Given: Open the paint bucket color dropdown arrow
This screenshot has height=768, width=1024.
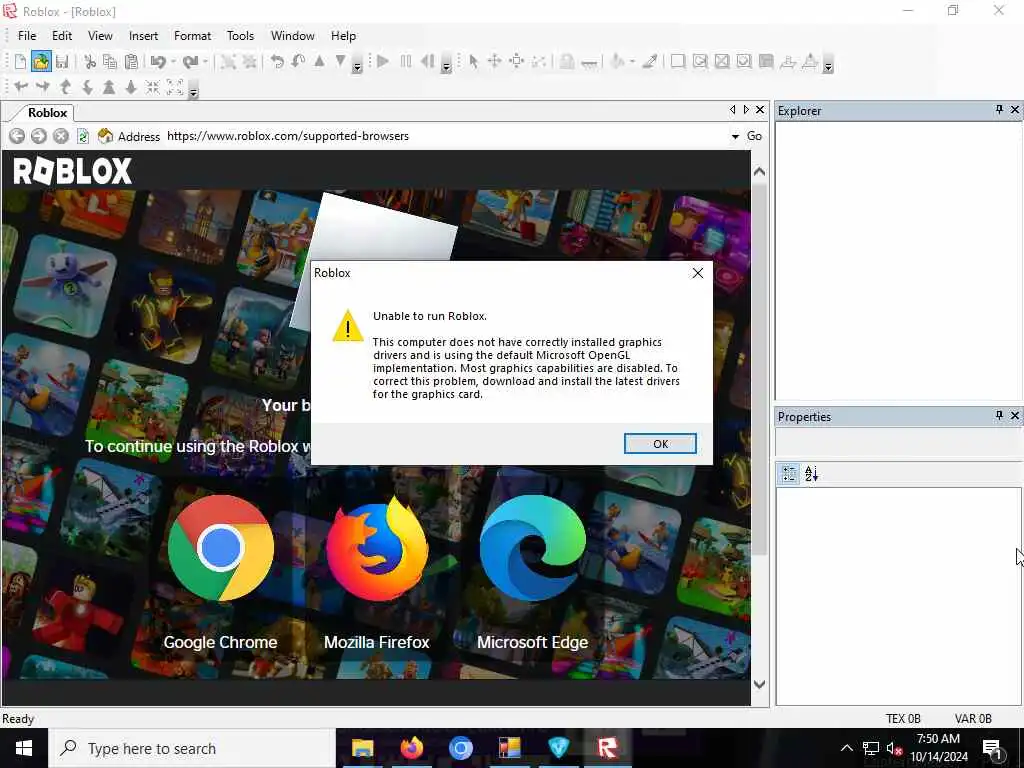Looking at the screenshot, I should tap(632, 62).
